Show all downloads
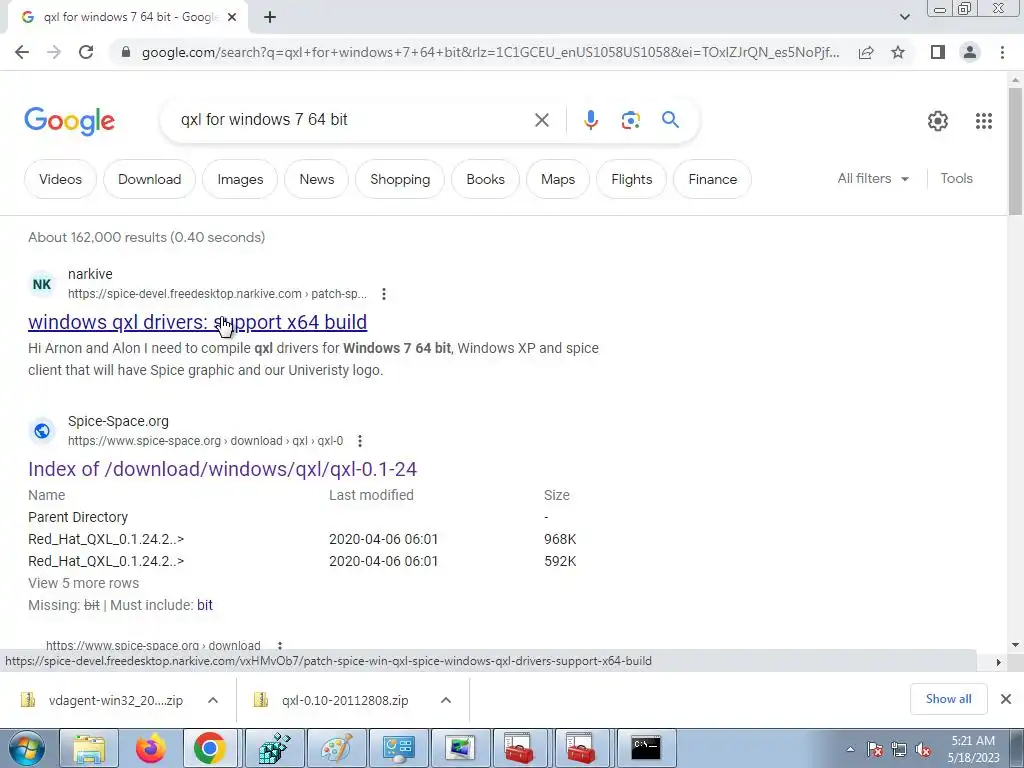1024x768 pixels. point(948,699)
